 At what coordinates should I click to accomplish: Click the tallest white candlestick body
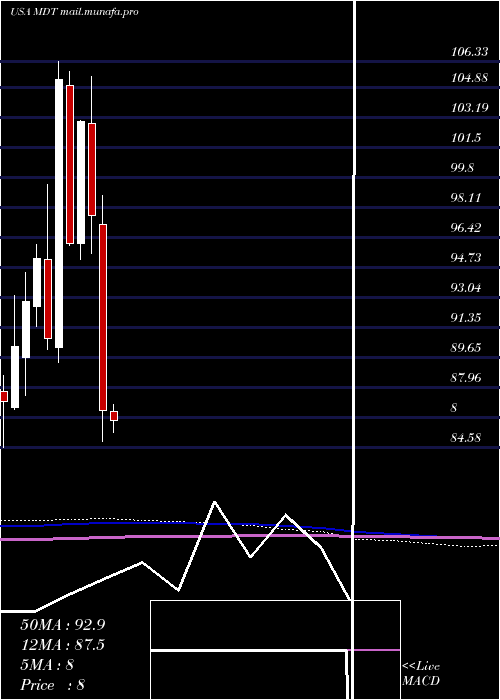pos(59,213)
